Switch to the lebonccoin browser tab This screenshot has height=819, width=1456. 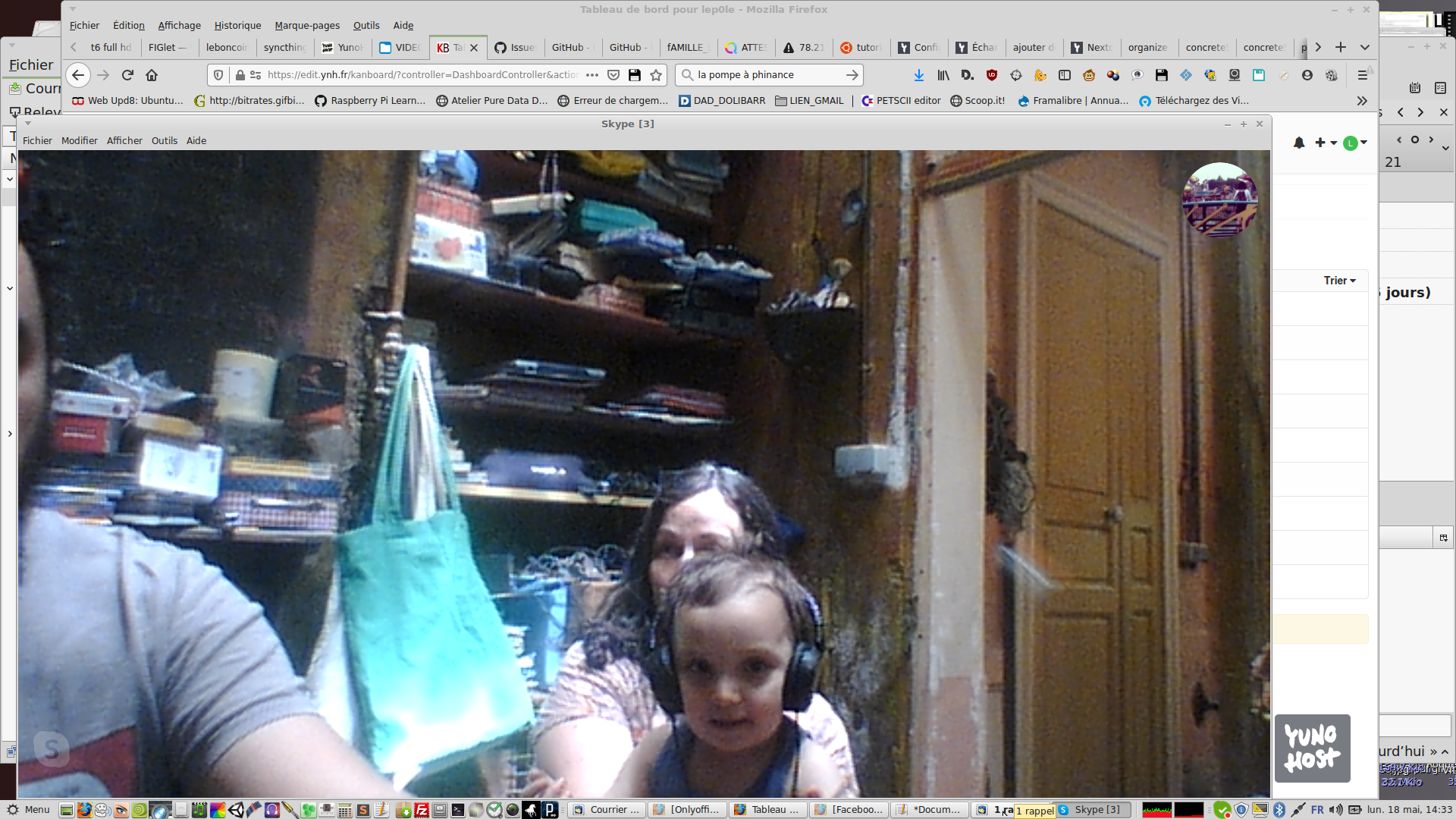pos(226,47)
